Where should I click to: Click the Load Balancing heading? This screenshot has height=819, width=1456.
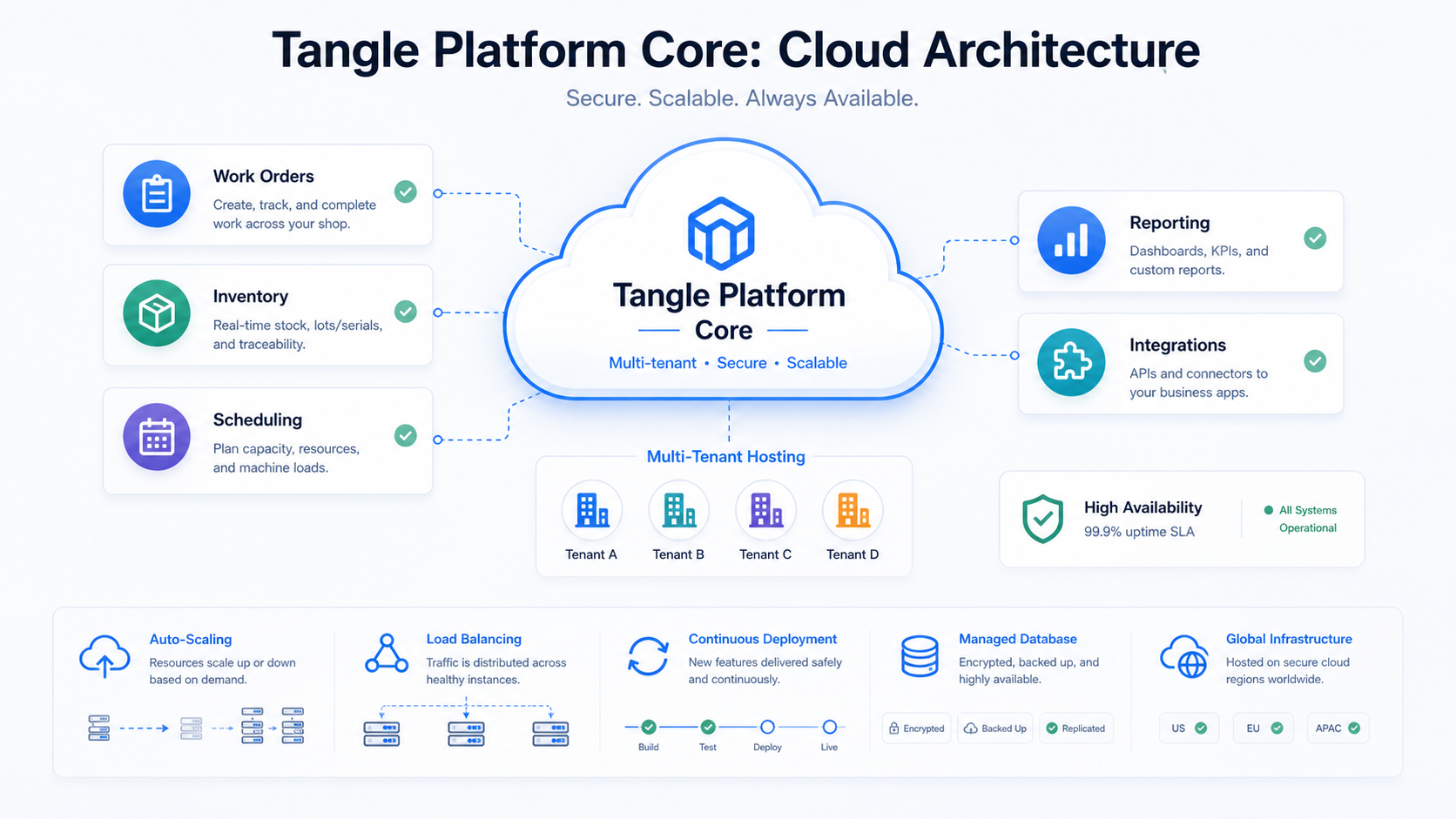tap(474, 639)
